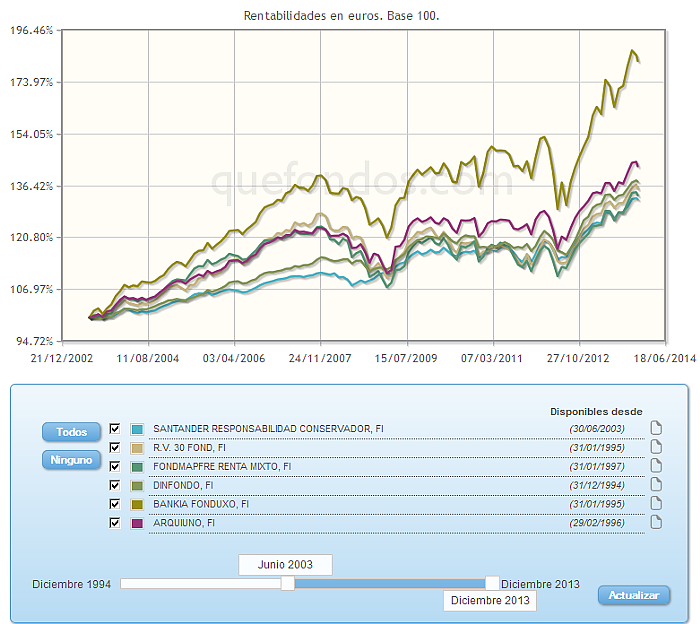
Task: Click the Disponibles desde column header
Action: 596,412
